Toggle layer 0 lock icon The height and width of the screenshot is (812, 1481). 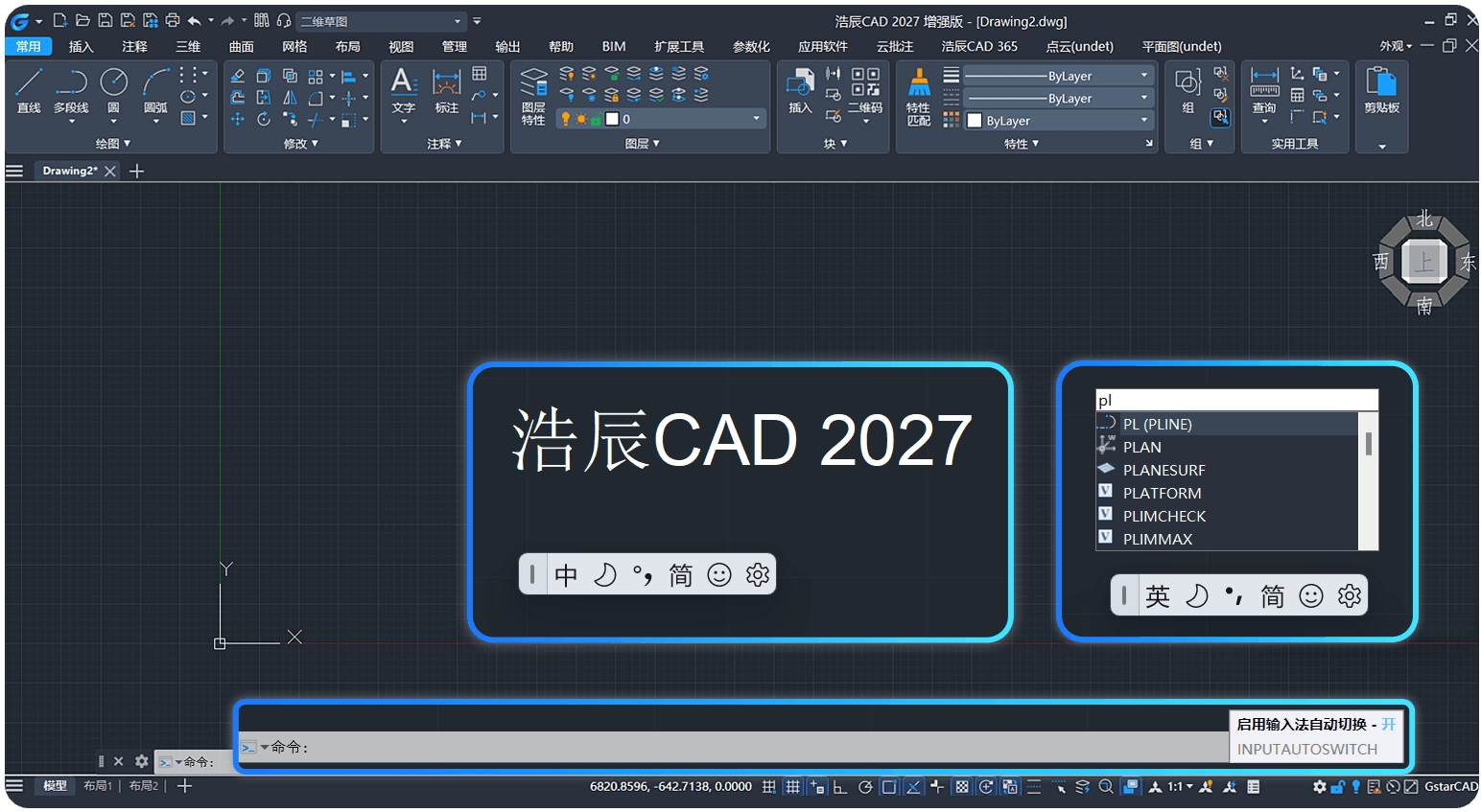tap(596, 119)
